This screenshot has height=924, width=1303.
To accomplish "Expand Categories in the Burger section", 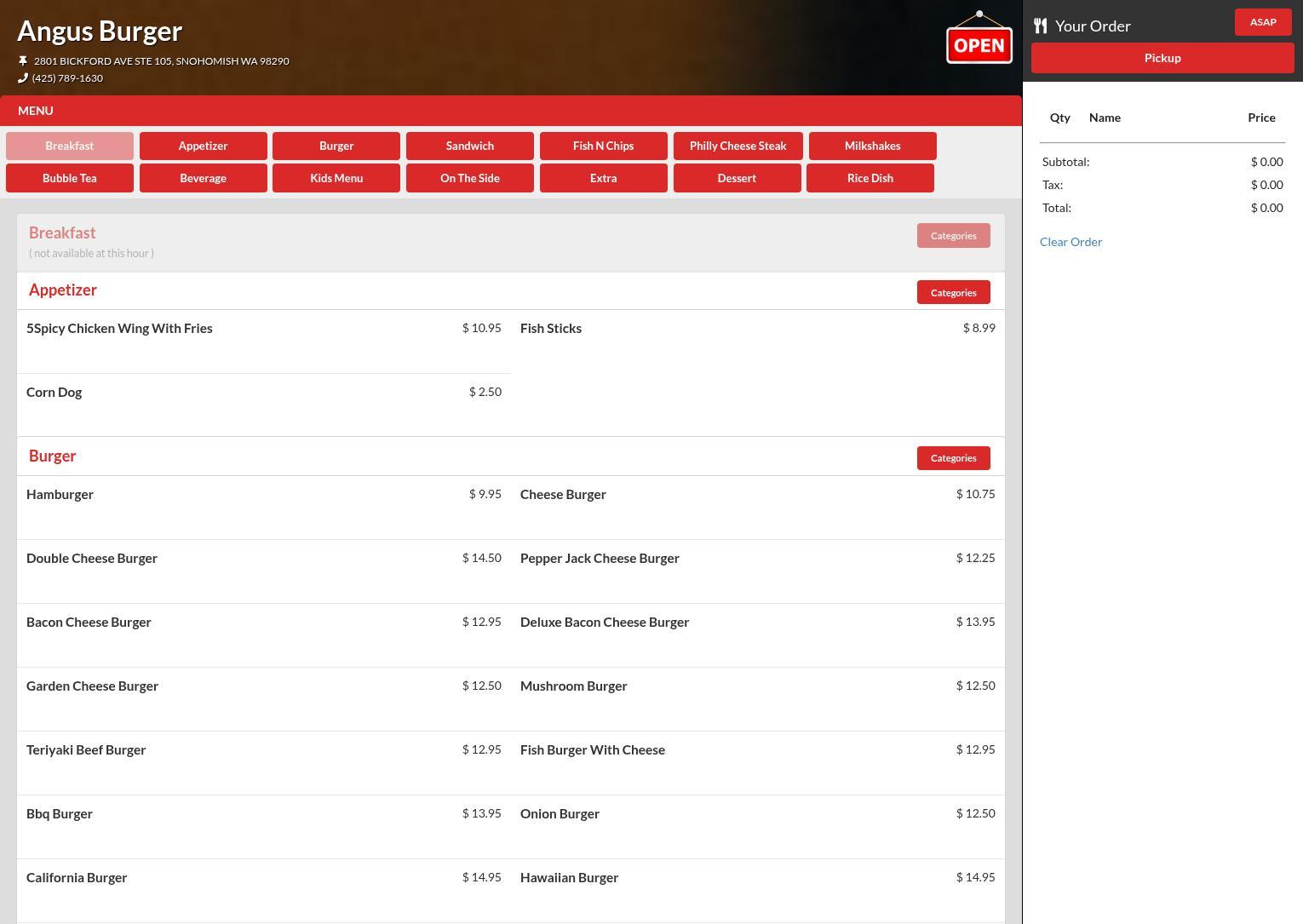I will coord(953,458).
